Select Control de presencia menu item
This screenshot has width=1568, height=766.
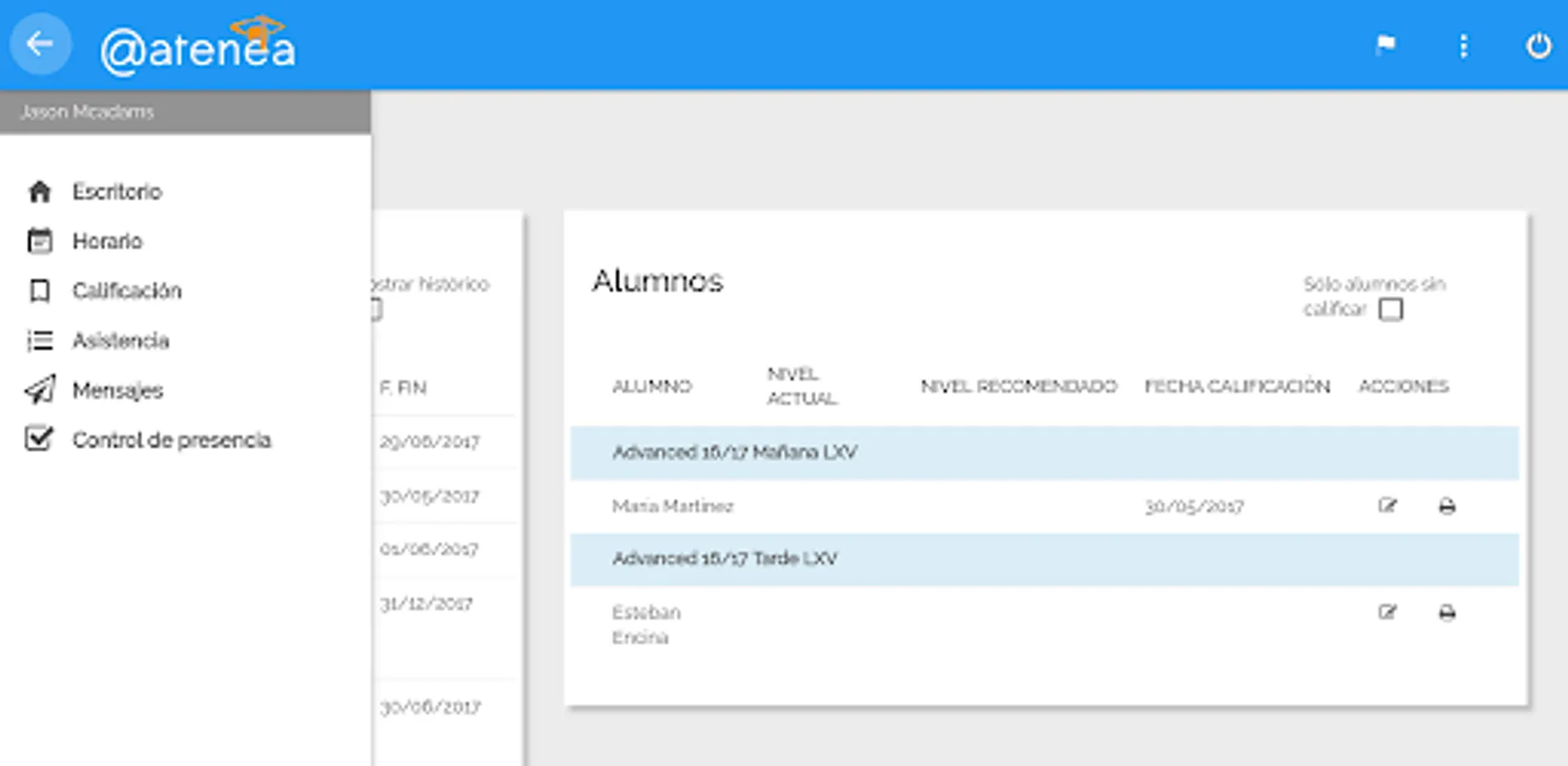pos(172,440)
